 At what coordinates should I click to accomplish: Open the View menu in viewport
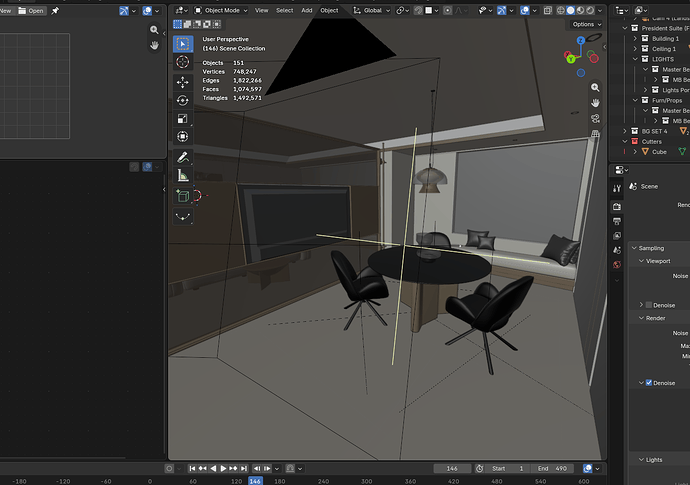(x=261, y=10)
